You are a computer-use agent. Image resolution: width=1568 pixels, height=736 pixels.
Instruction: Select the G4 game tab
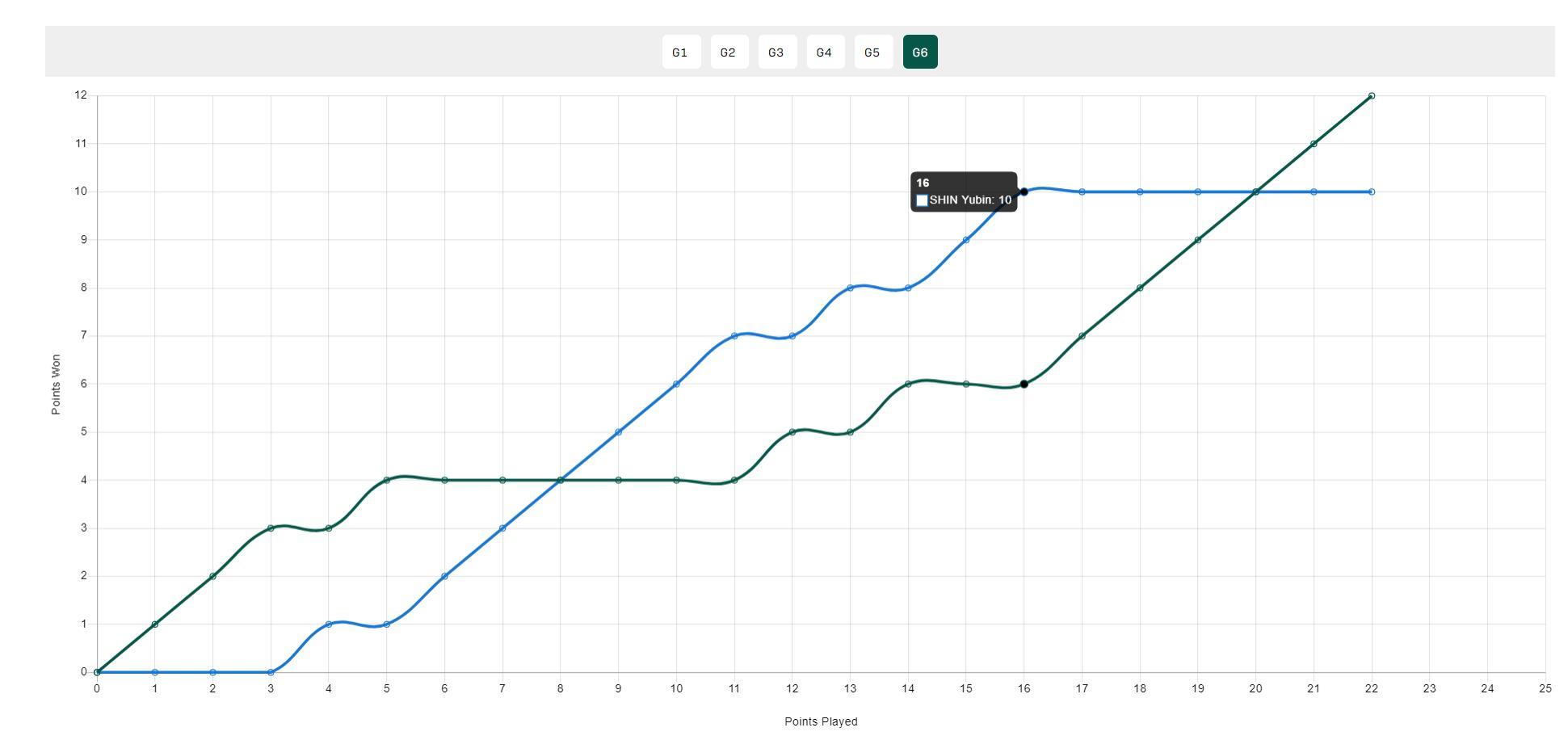825,53
